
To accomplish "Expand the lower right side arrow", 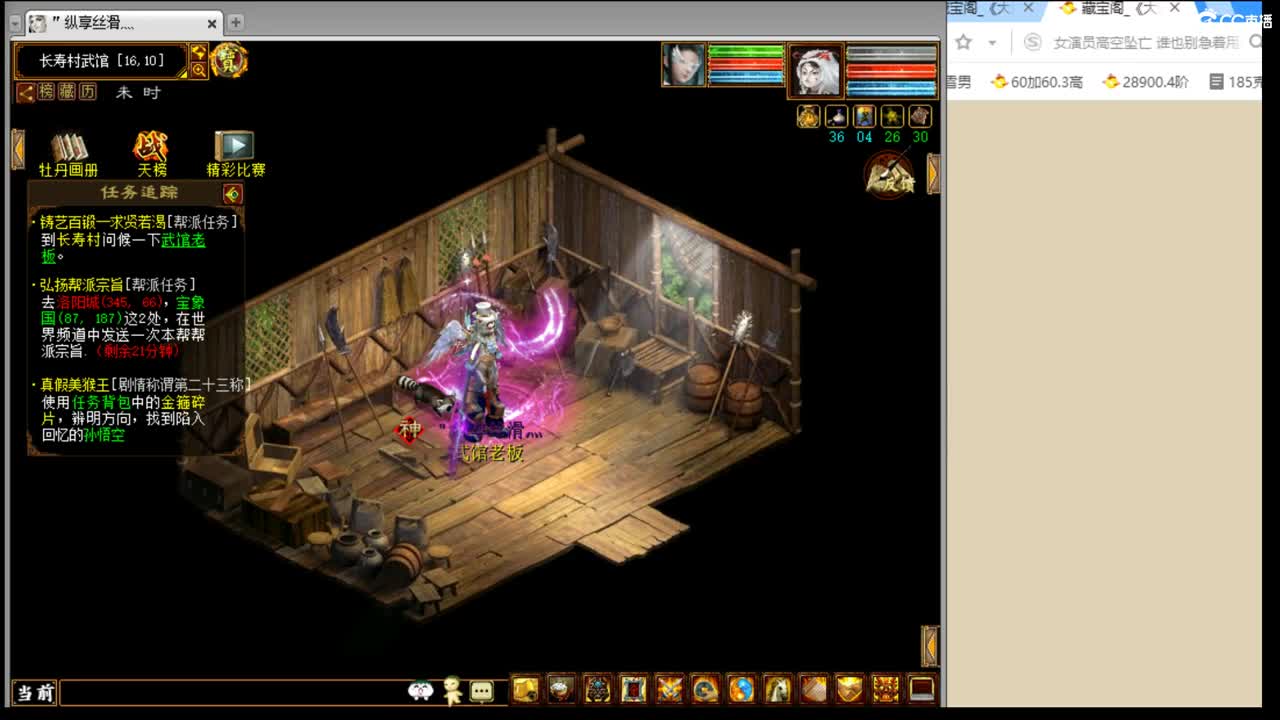I will point(929,646).
